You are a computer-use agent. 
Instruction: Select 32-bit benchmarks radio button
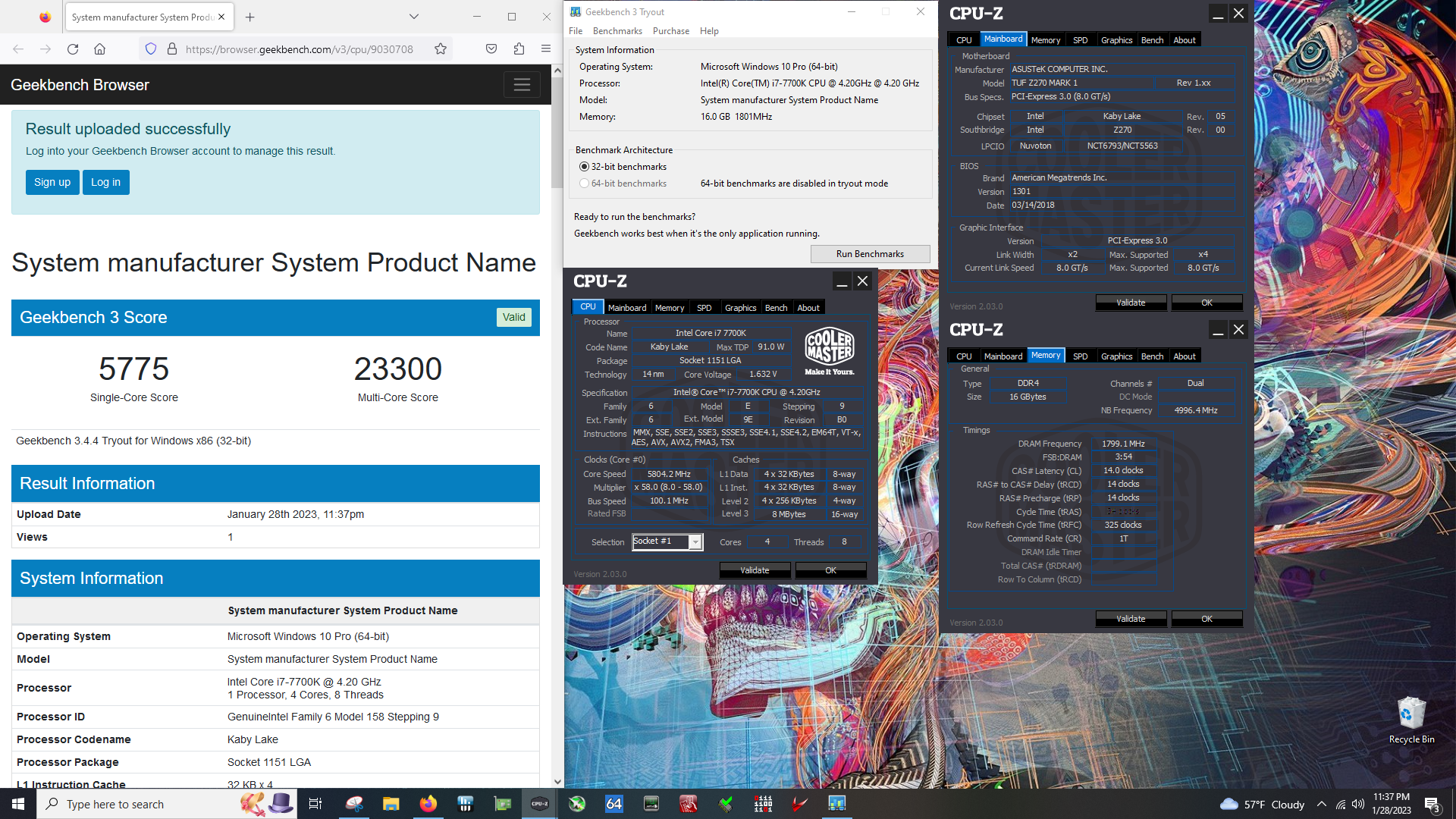tap(584, 167)
